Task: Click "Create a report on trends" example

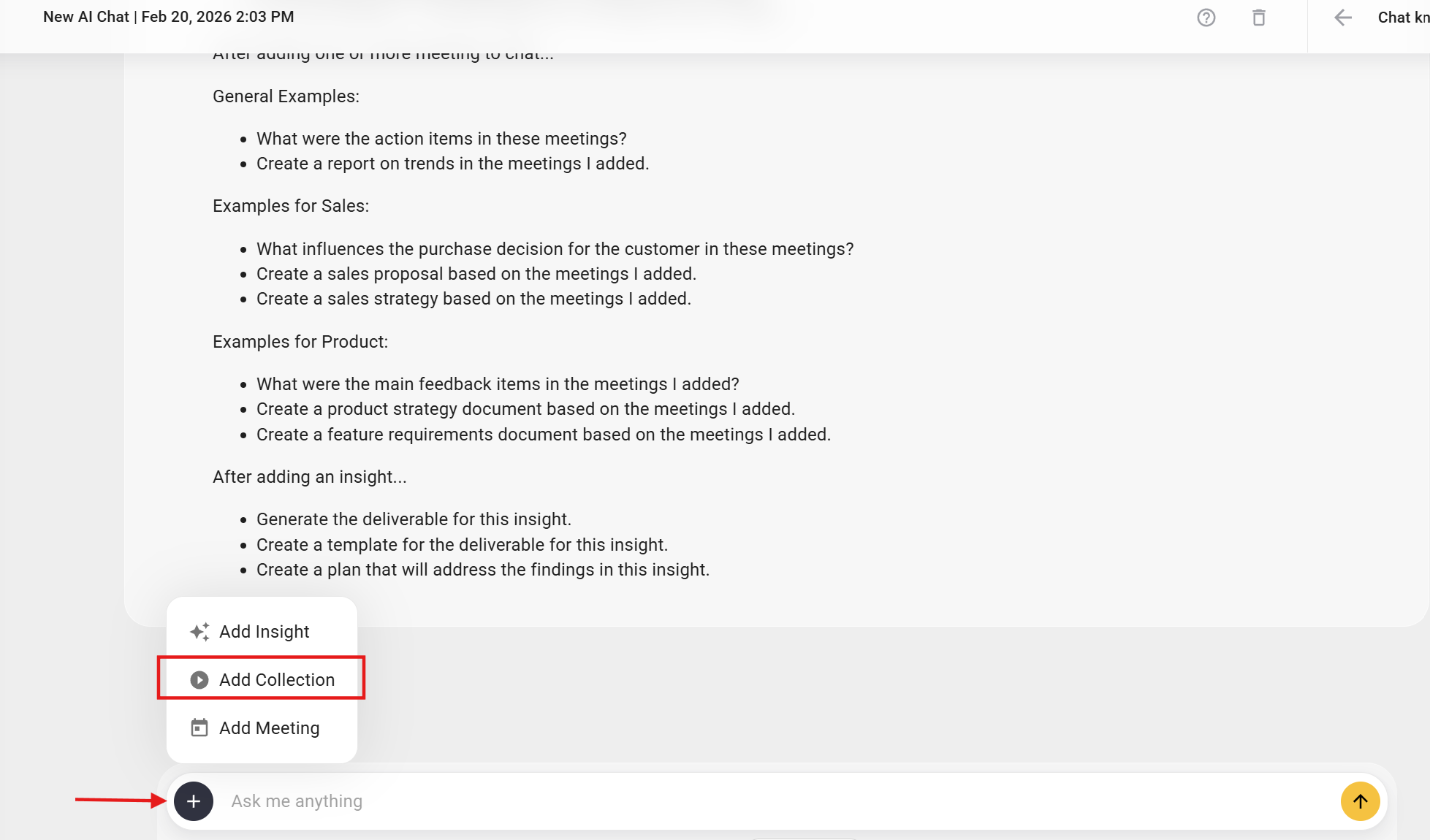Action: coord(452,164)
